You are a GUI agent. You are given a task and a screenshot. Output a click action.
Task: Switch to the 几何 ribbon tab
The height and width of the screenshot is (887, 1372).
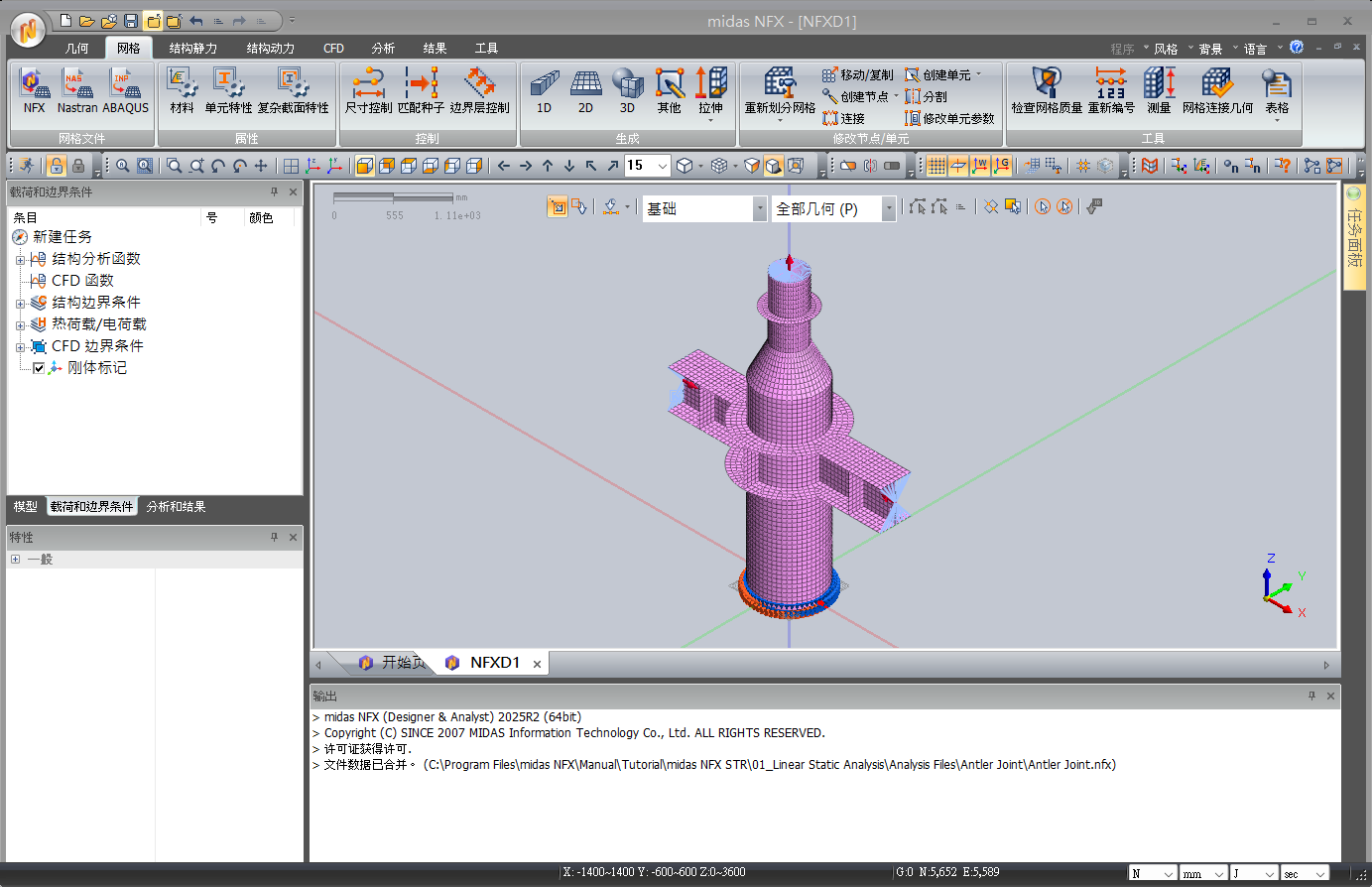pyautogui.click(x=77, y=48)
